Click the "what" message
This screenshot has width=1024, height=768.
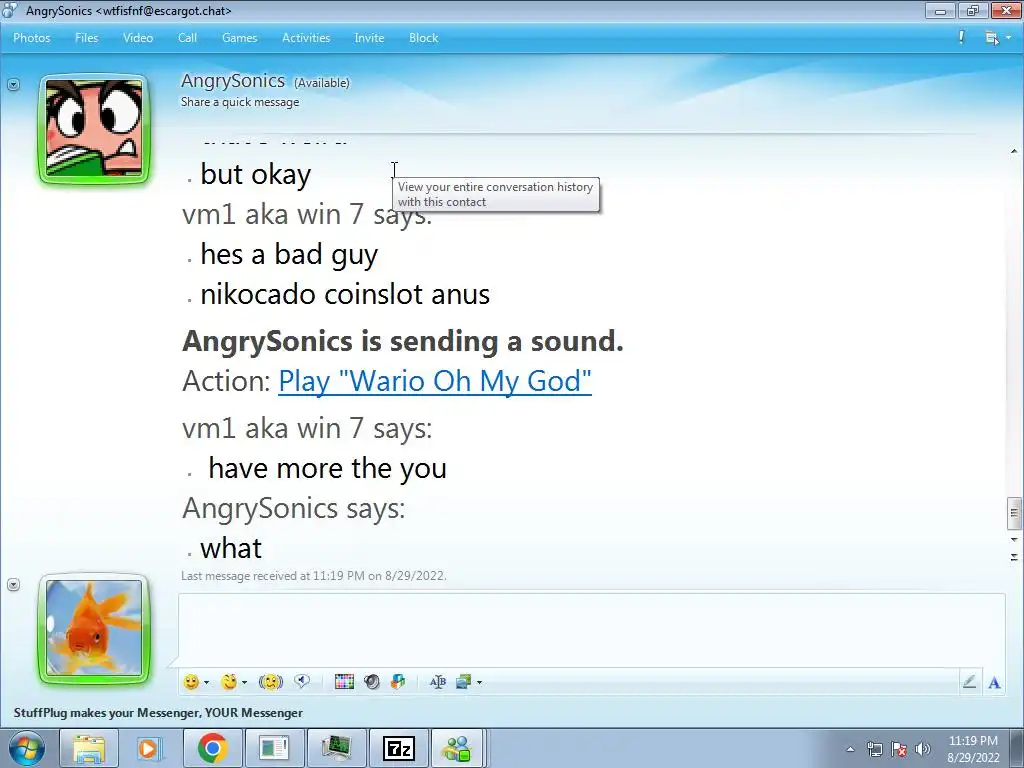point(231,548)
